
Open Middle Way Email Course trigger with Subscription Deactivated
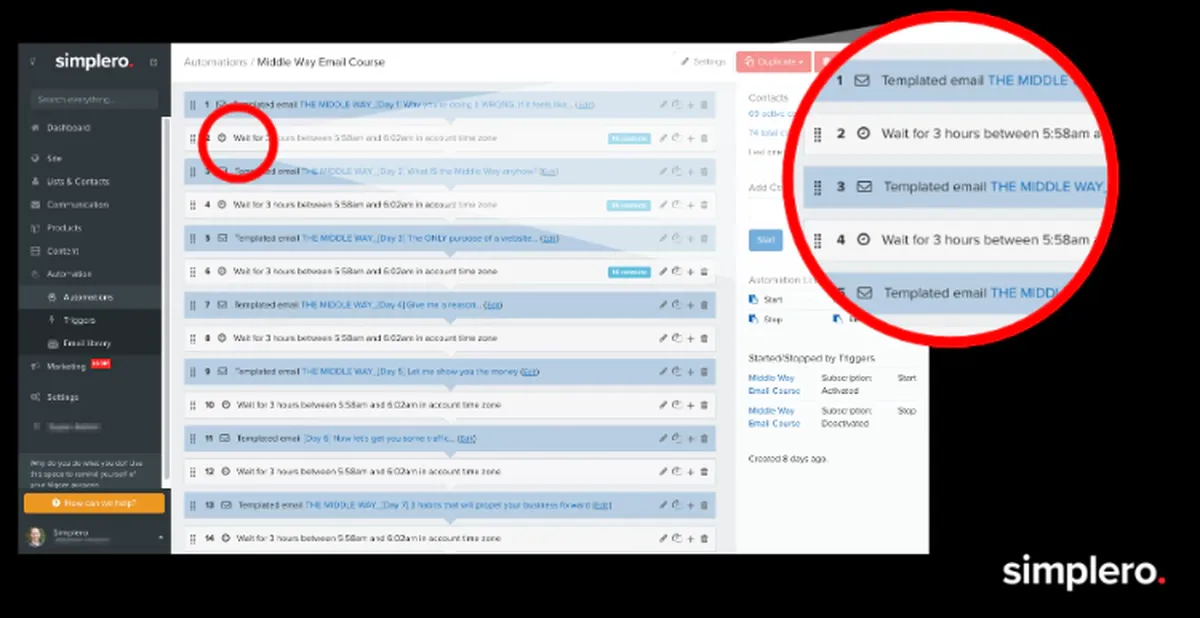(775, 417)
